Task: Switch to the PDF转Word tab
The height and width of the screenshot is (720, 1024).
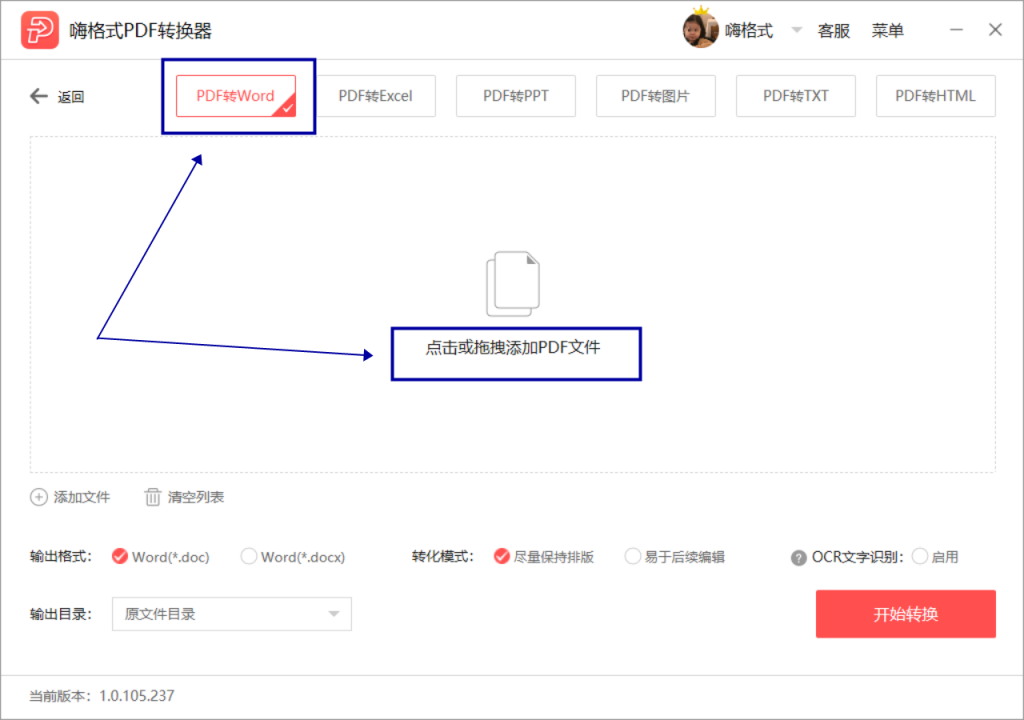Action: click(x=236, y=96)
